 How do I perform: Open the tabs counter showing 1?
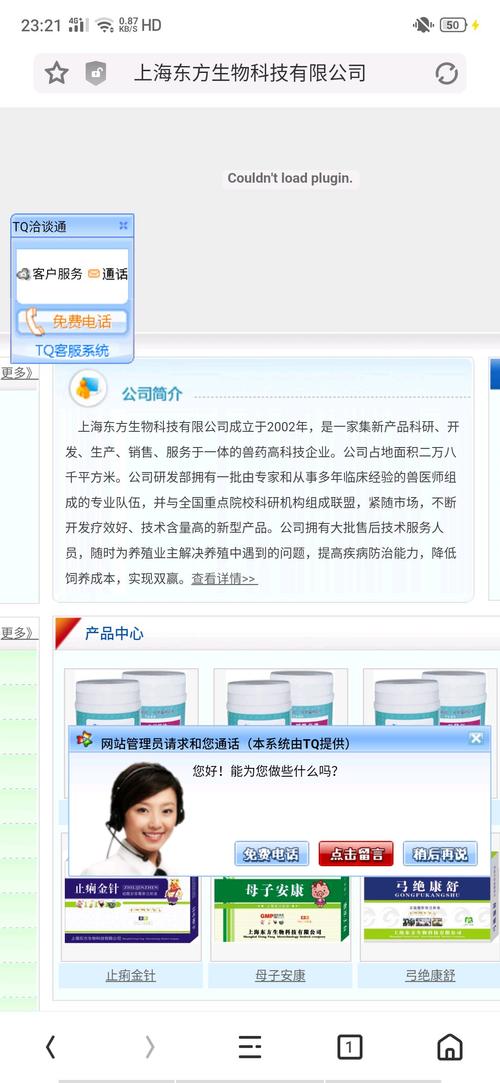tap(349, 1047)
